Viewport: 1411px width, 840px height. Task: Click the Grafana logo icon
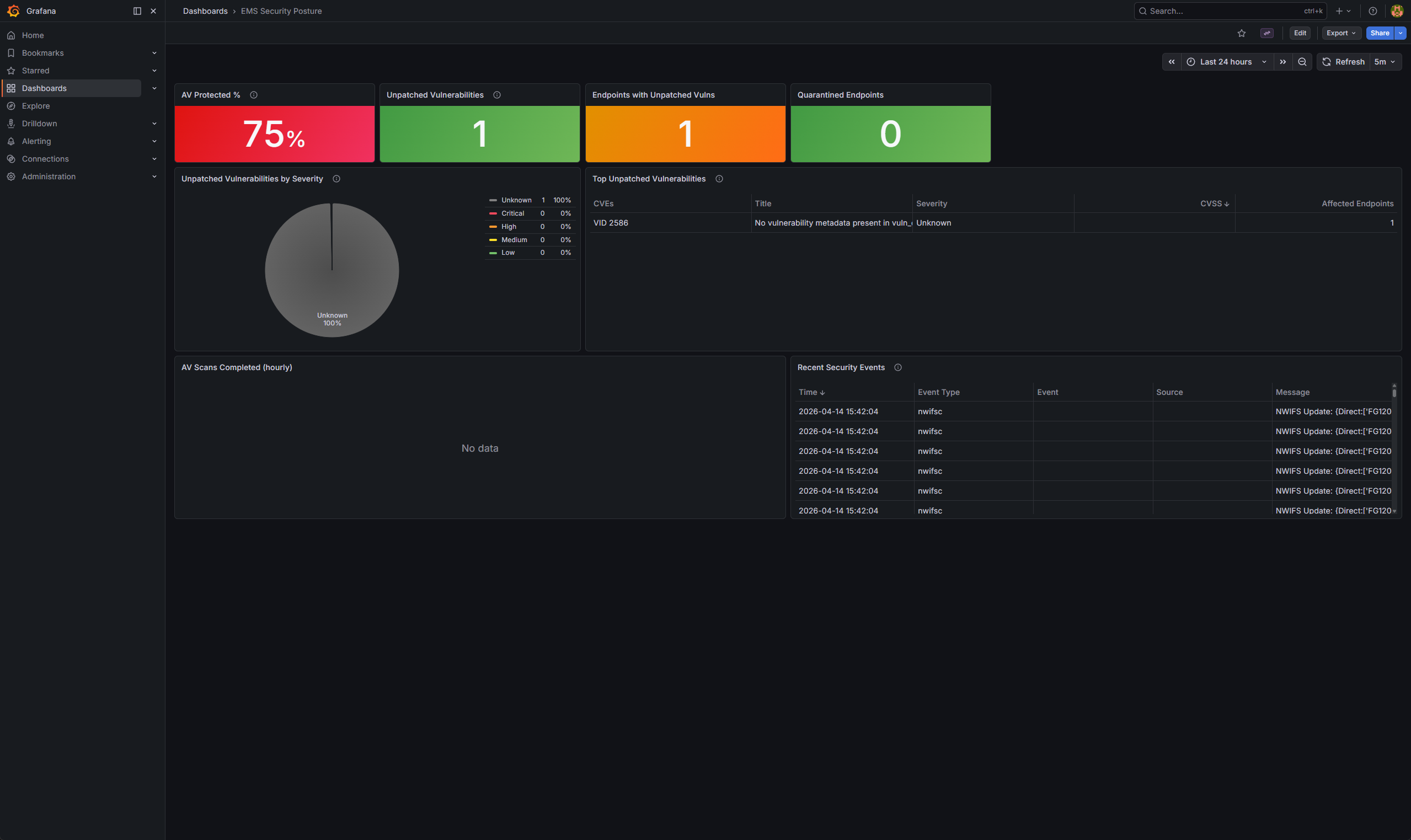pos(13,10)
